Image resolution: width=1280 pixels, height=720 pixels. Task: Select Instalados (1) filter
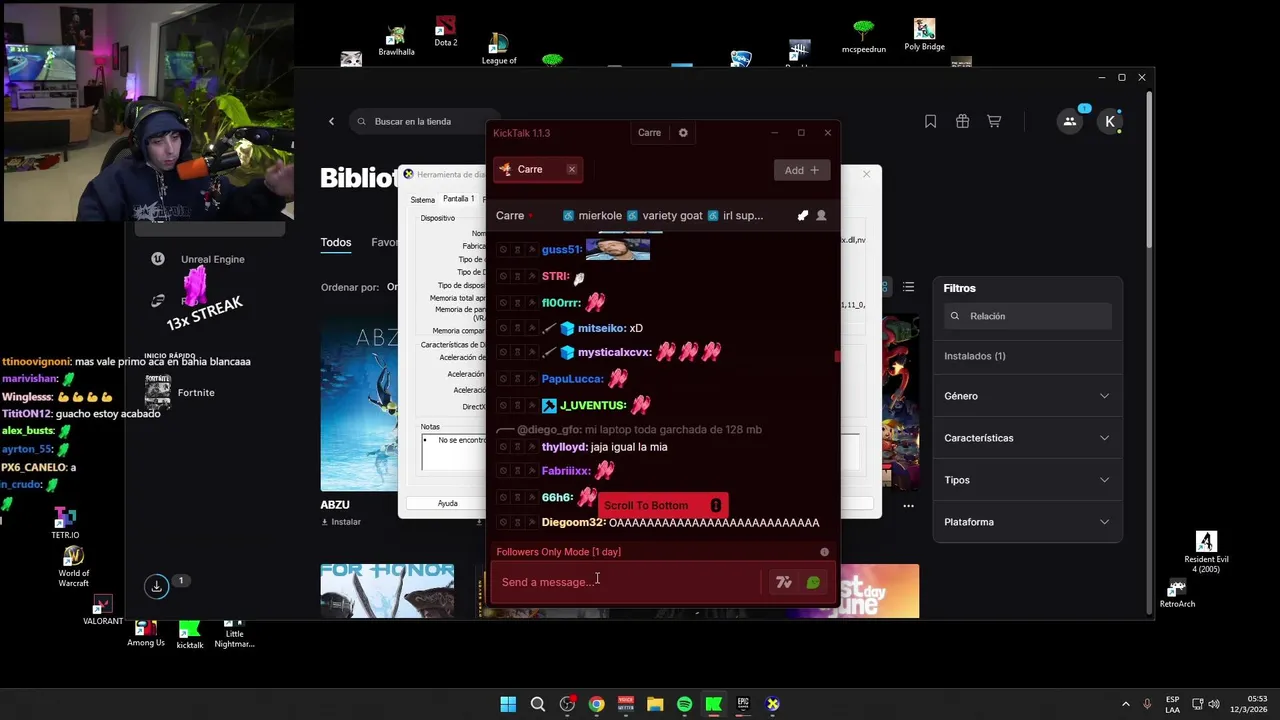pos(975,356)
